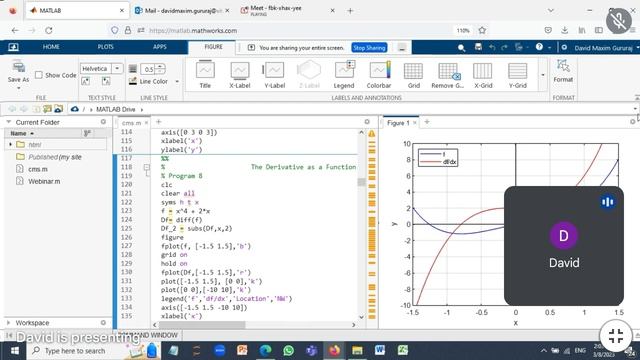Viewport: 640px width, 360px height.
Task: Open the help question mark icon
Action: tap(539, 47)
